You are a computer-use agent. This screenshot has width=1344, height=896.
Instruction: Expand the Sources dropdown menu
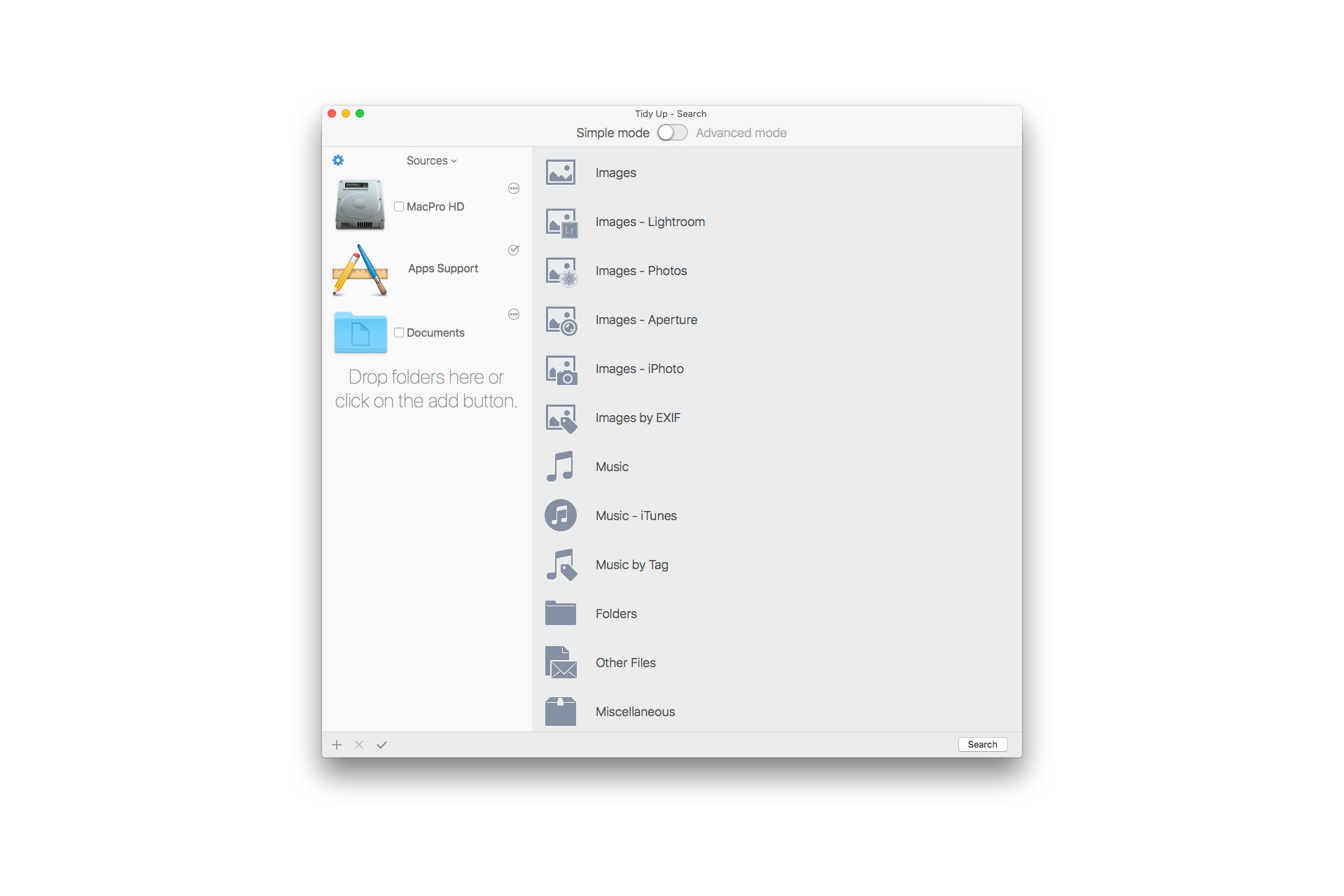pyautogui.click(x=431, y=160)
